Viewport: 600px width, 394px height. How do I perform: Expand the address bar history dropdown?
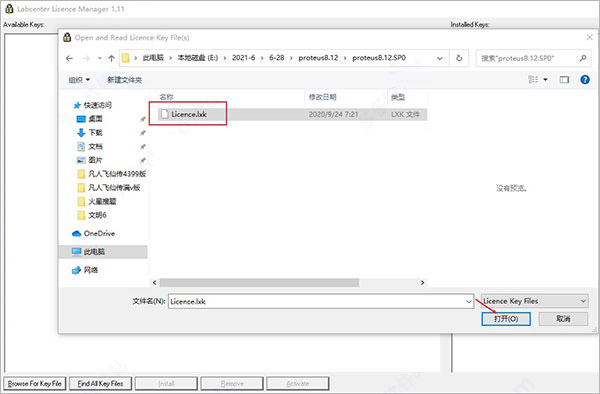440,58
